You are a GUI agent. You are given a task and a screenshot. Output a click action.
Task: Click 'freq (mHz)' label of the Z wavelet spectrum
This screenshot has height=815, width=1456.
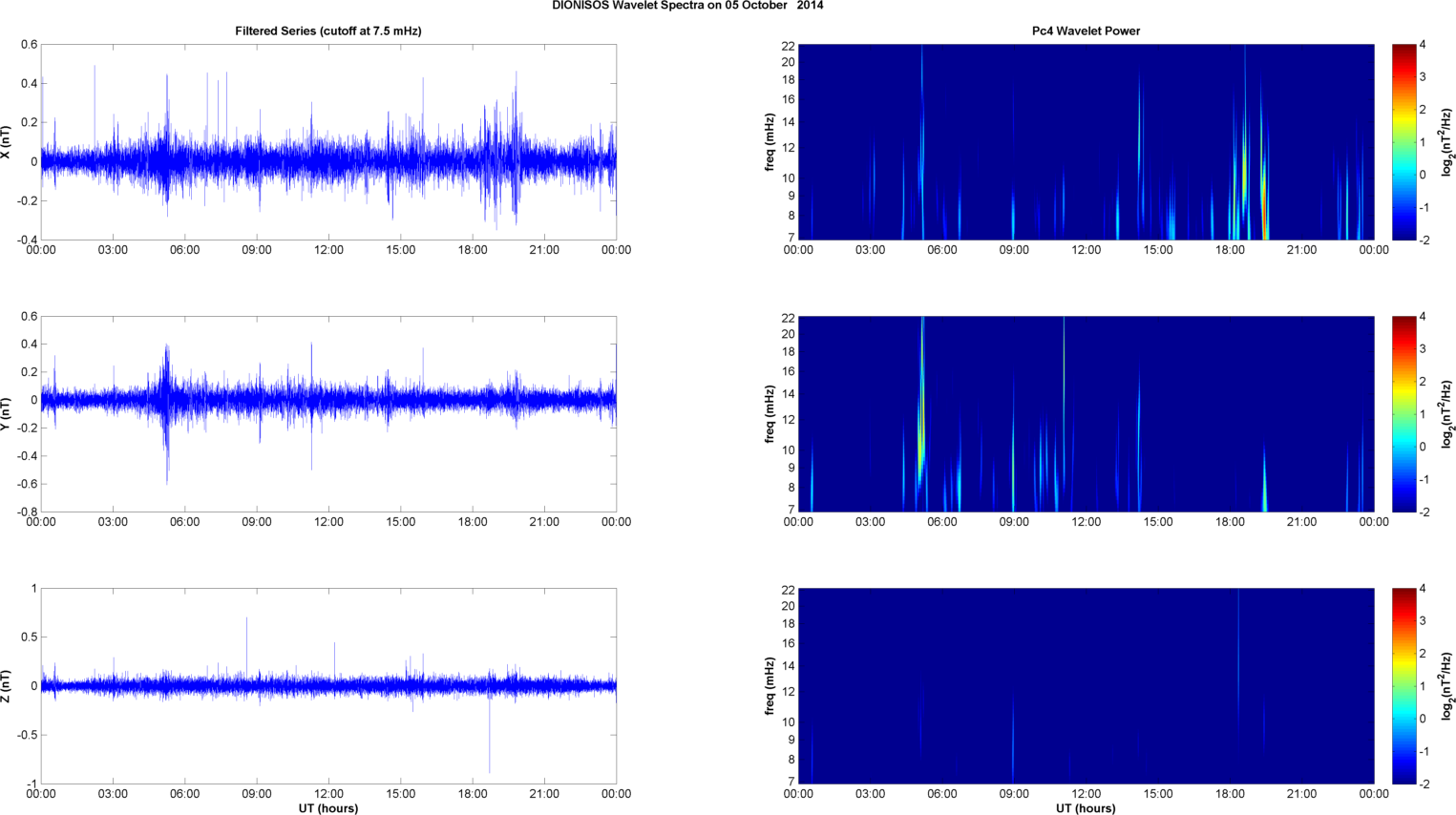pos(770,686)
